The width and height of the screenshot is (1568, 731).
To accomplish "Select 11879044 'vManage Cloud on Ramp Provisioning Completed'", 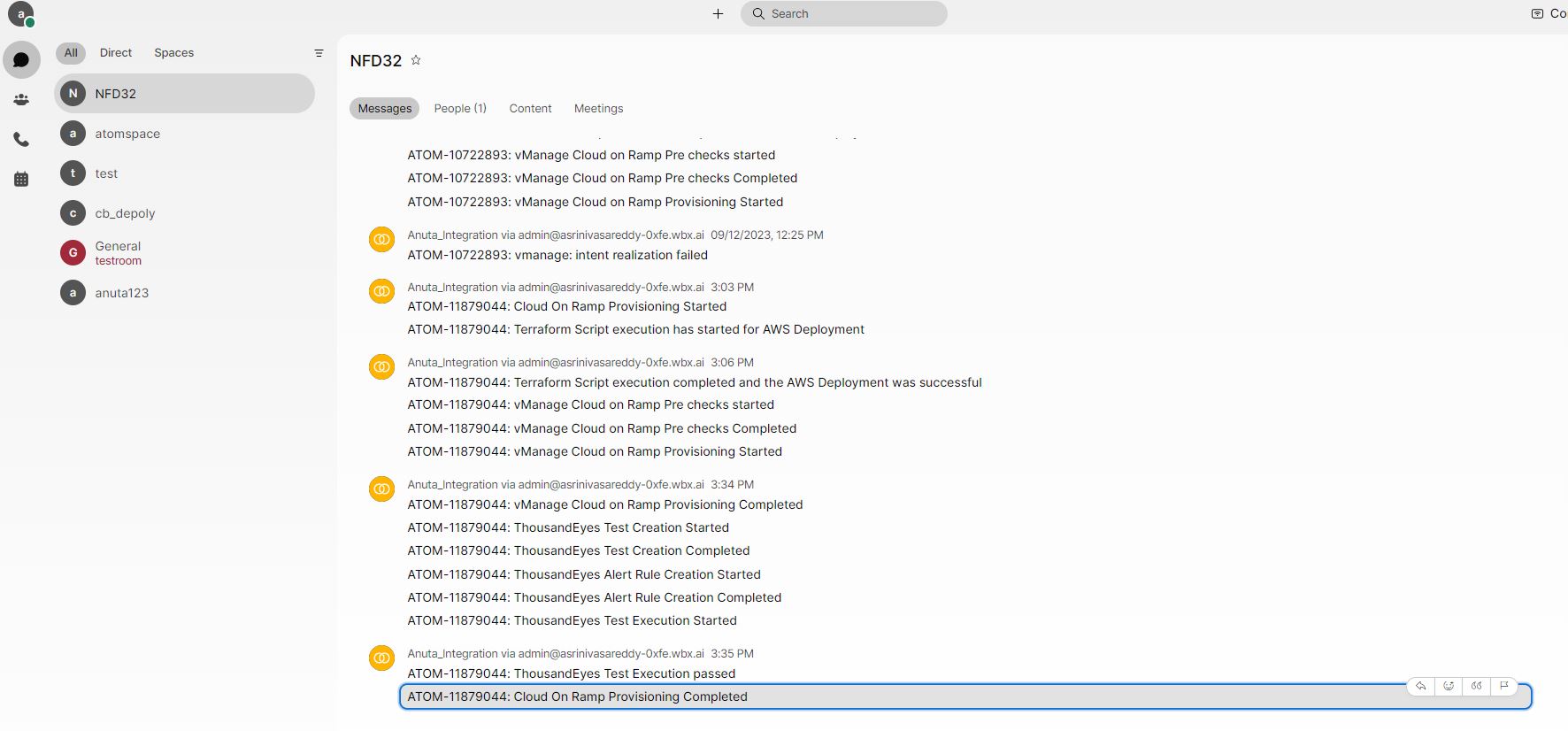I will pos(605,504).
